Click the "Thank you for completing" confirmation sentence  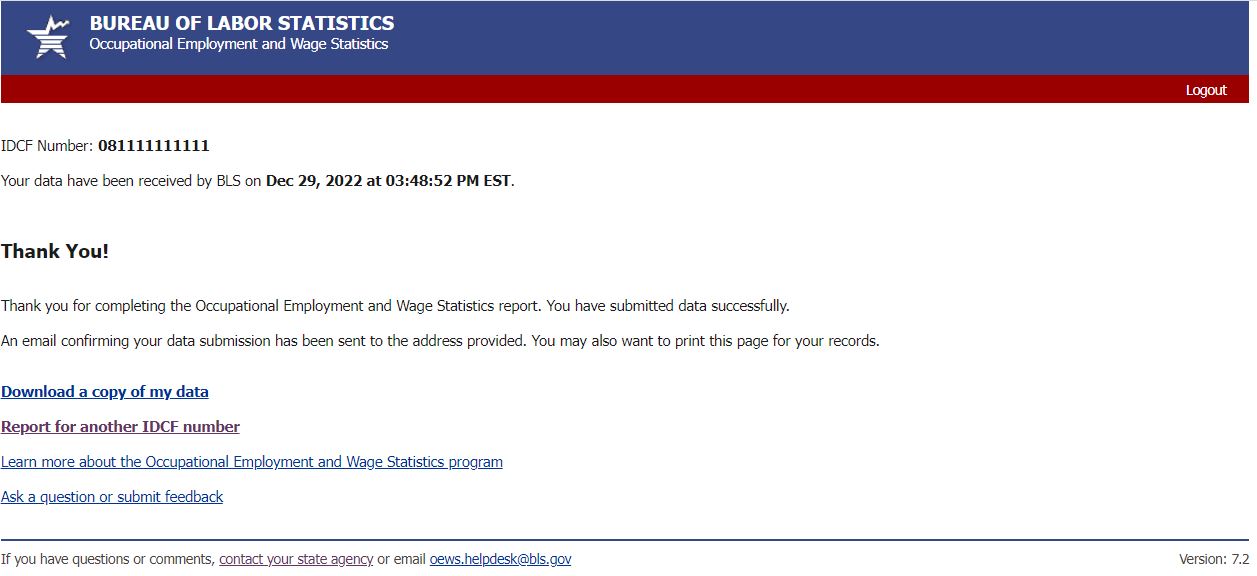click(395, 306)
